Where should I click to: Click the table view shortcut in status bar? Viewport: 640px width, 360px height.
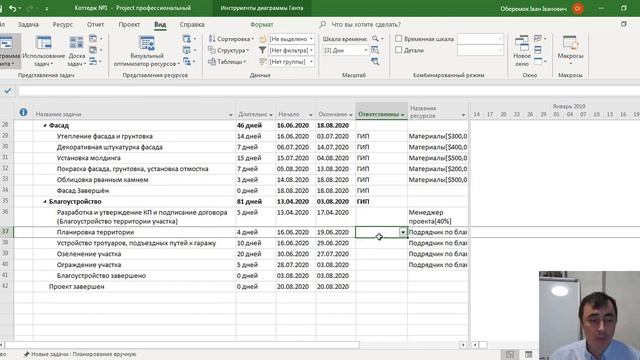[x=529, y=354]
